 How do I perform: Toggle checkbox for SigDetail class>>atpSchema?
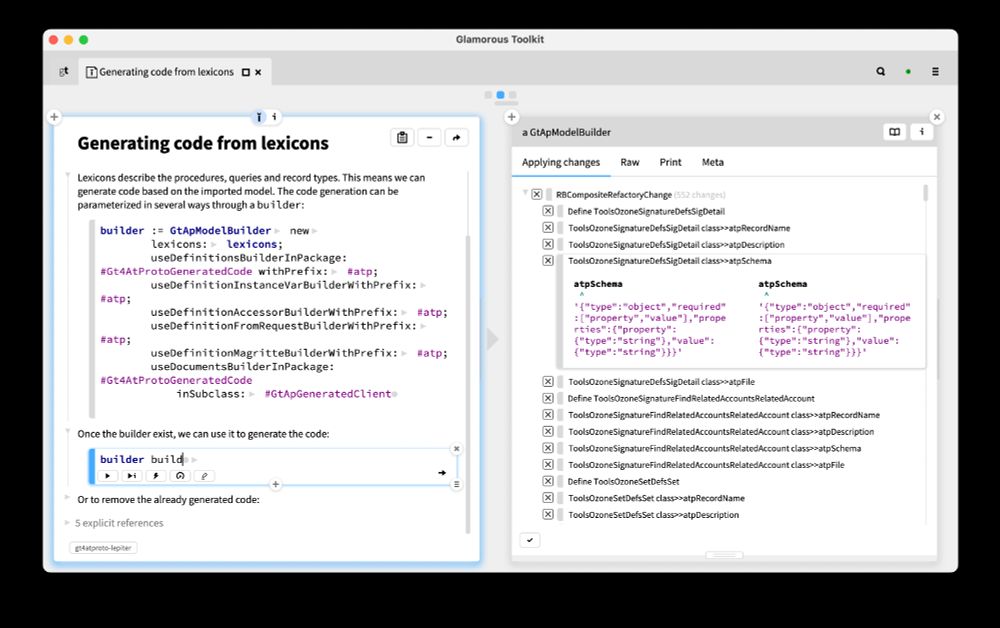(x=548, y=261)
